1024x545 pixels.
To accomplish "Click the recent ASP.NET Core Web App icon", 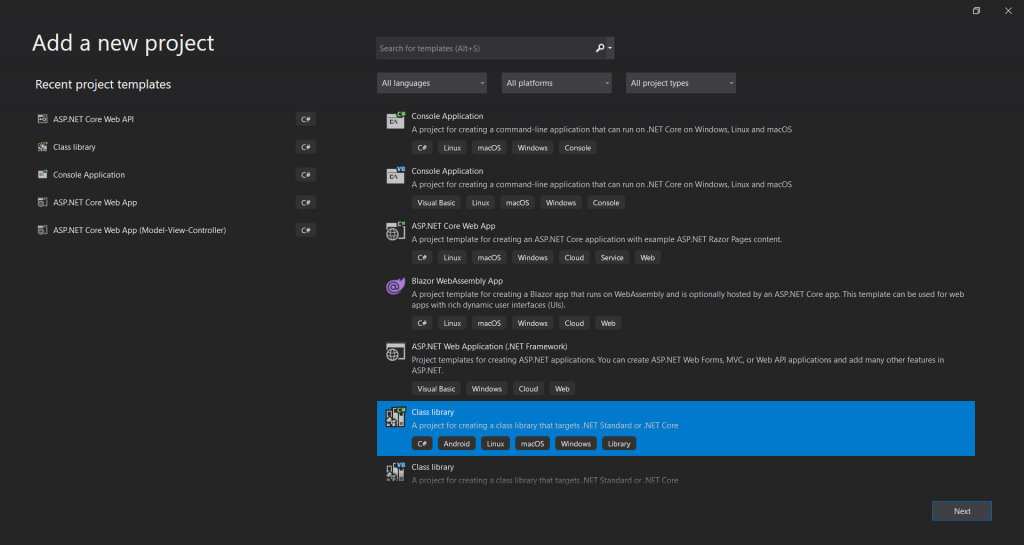I will coord(42,202).
